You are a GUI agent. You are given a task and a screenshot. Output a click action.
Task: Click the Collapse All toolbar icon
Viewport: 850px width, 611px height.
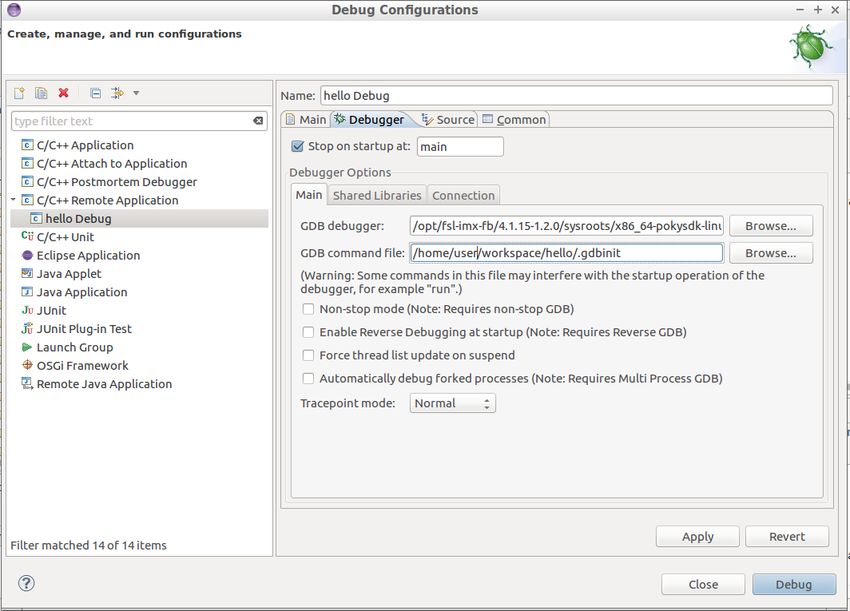pos(95,93)
